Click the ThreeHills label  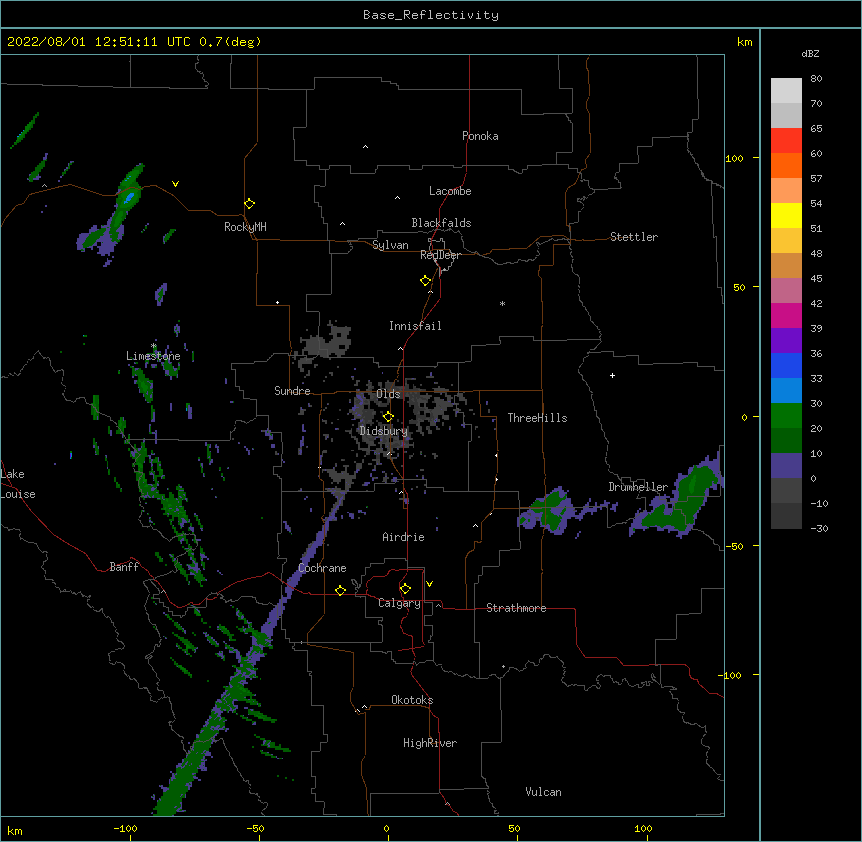point(537,418)
